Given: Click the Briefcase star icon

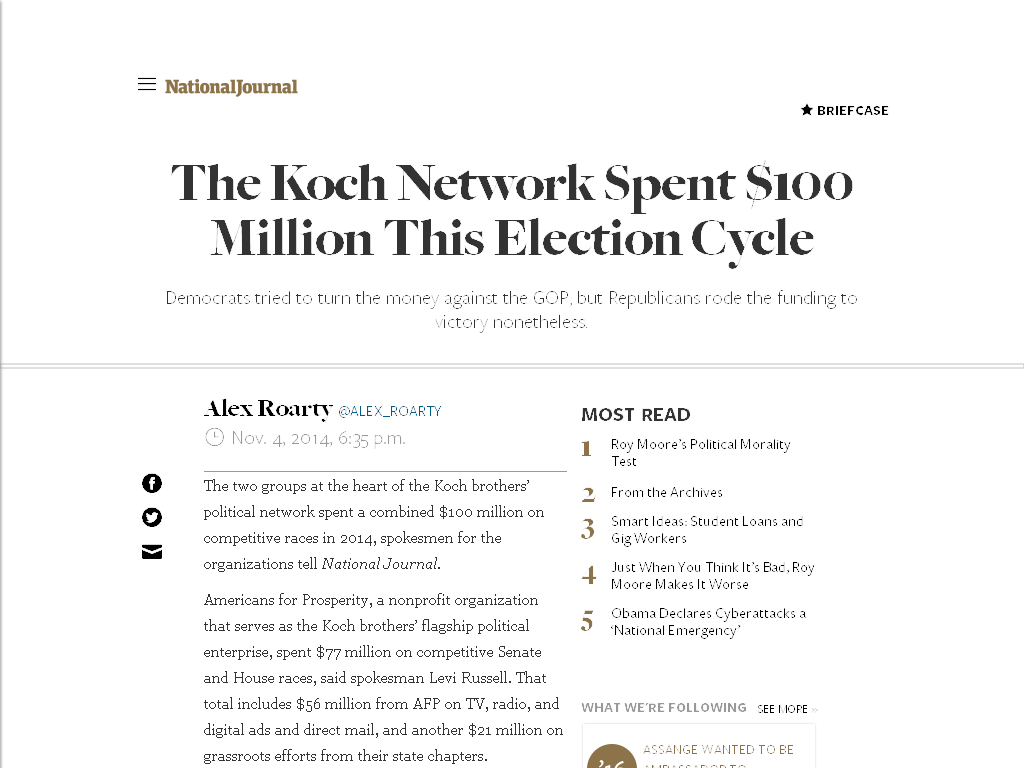Looking at the screenshot, I should [x=807, y=110].
